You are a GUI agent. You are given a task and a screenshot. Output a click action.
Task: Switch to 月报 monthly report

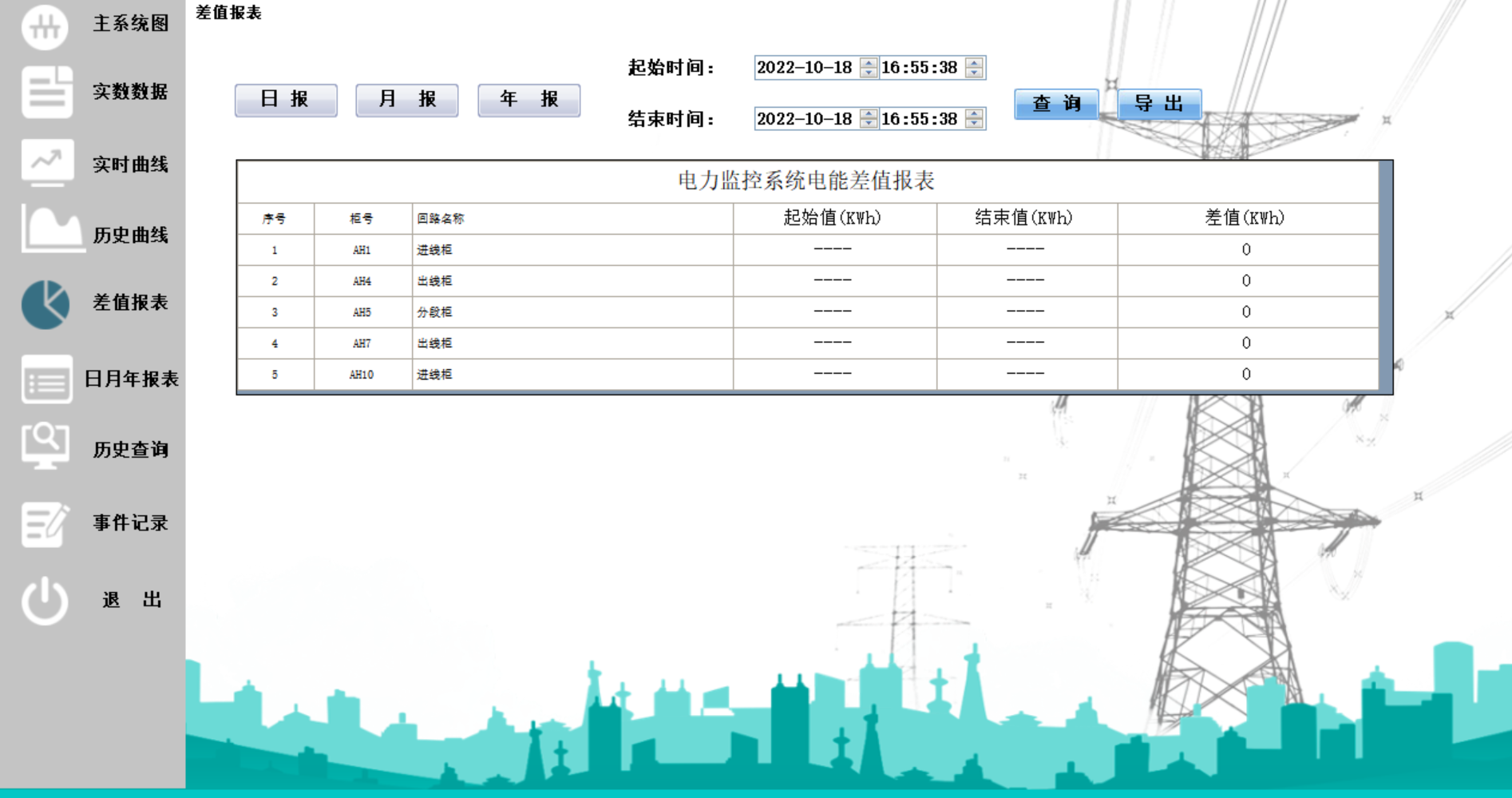(407, 99)
